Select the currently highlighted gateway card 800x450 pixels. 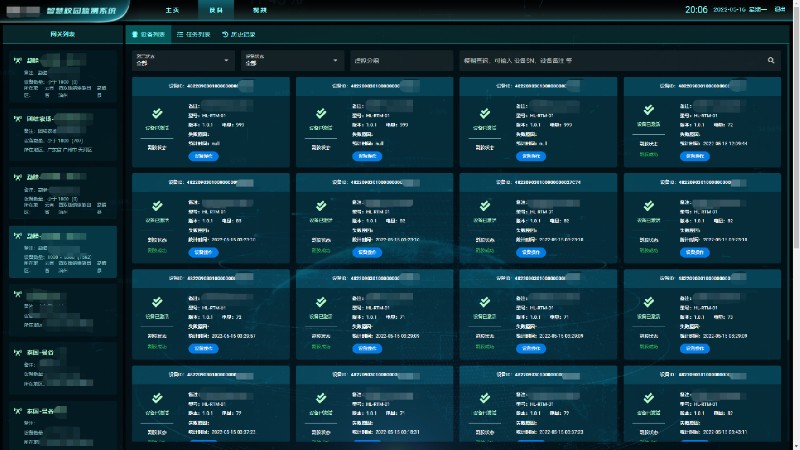[x=63, y=252]
